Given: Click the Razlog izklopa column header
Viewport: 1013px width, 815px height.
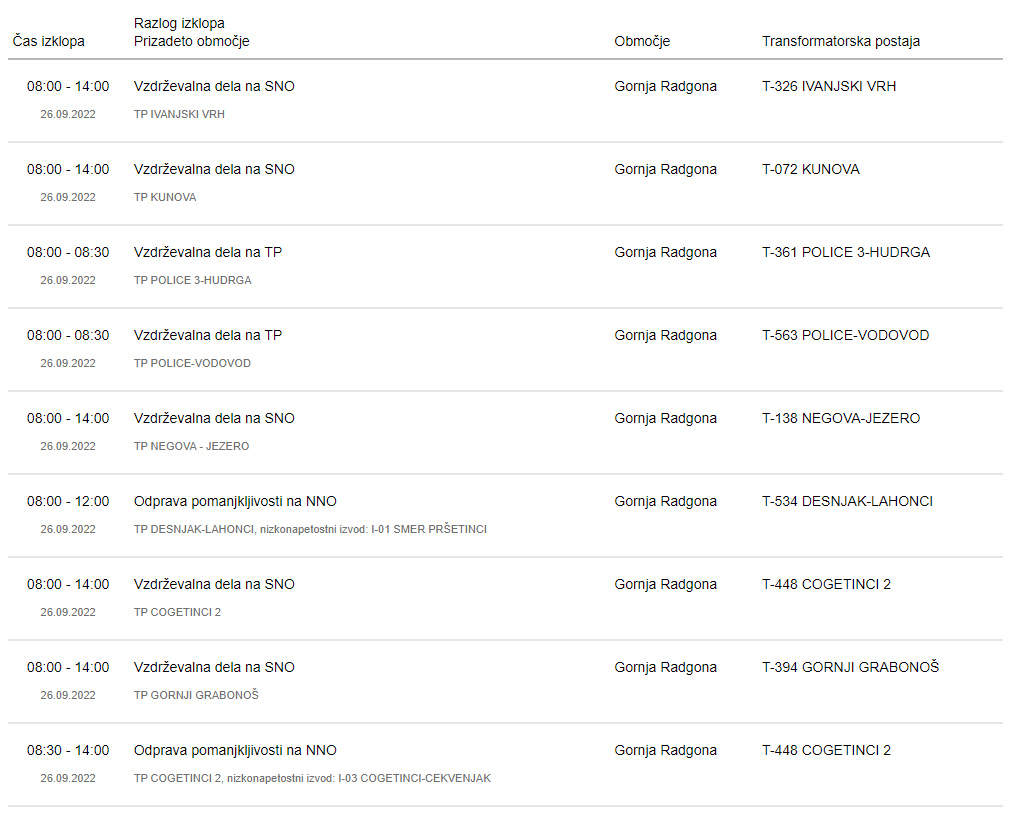Looking at the screenshot, I should [x=179, y=23].
